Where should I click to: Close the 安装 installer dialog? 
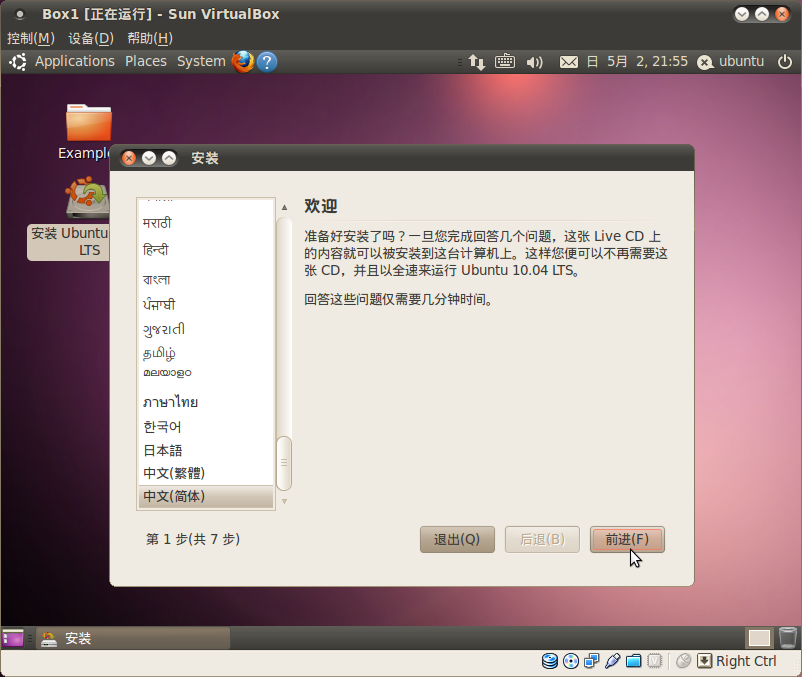tap(129, 158)
